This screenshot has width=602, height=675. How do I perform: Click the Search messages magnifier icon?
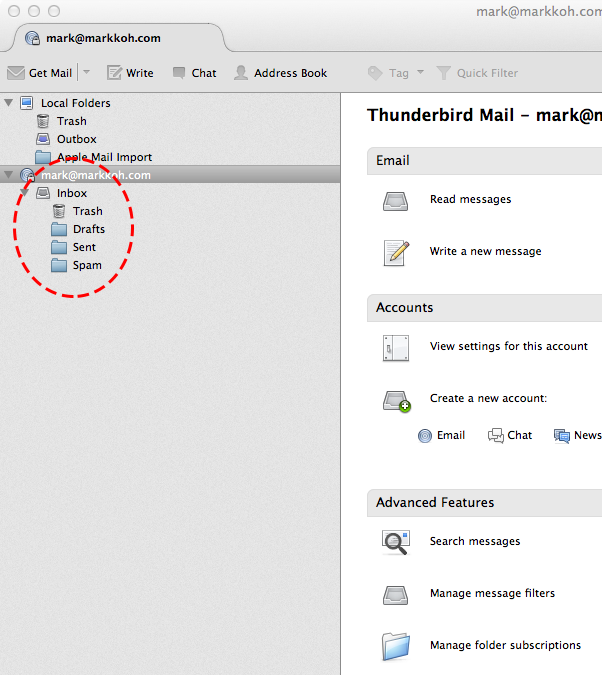coord(395,542)
